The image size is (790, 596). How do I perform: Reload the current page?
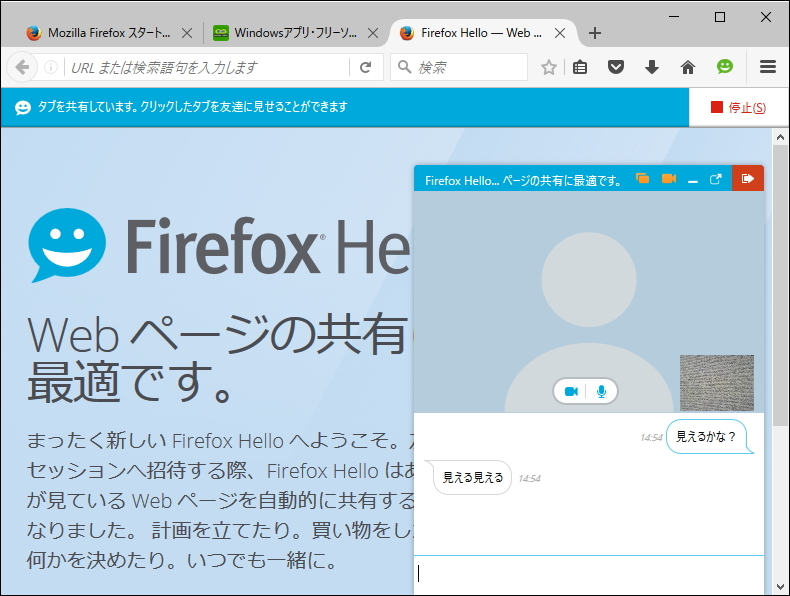[366, 67]
